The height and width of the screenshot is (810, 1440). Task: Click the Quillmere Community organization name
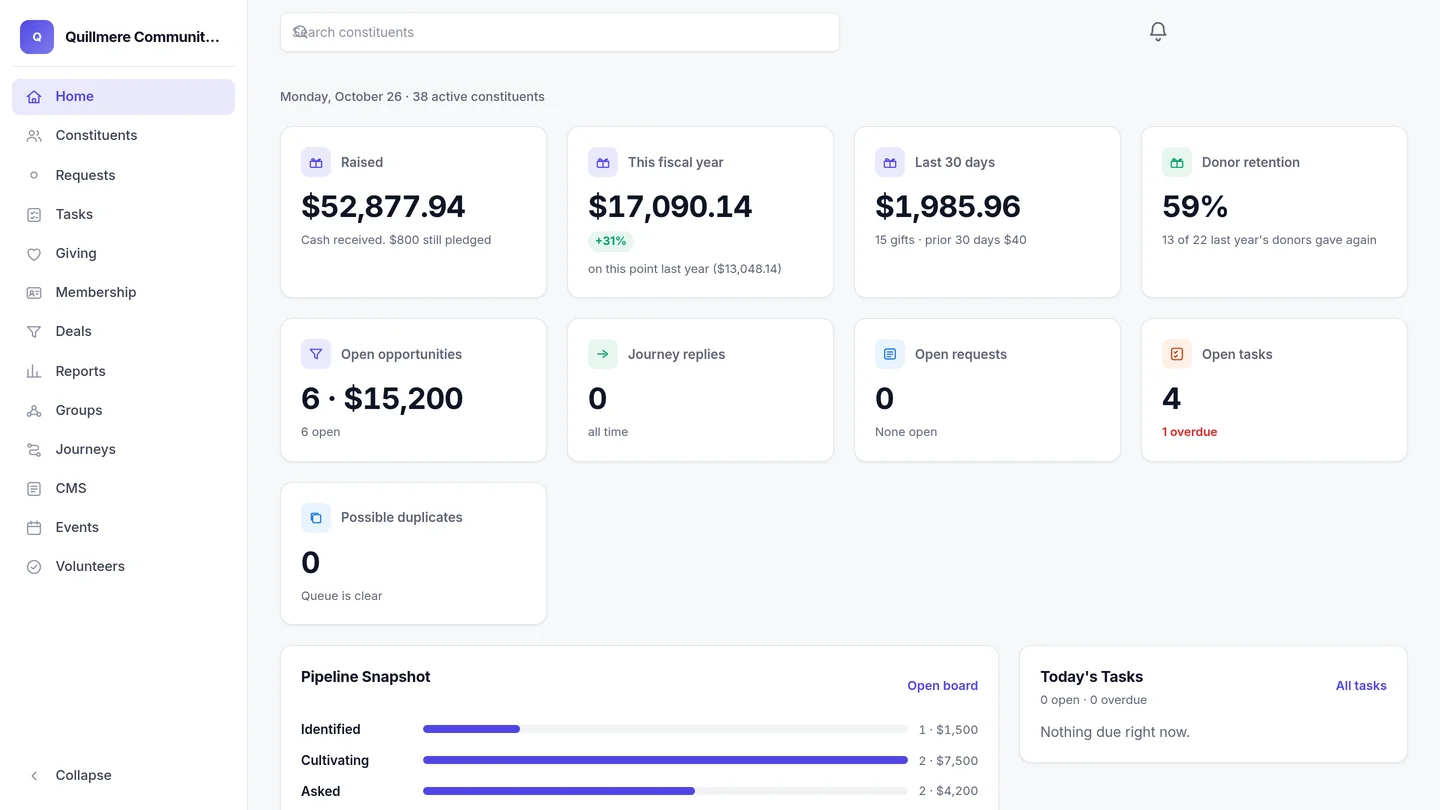coord(142,37)
